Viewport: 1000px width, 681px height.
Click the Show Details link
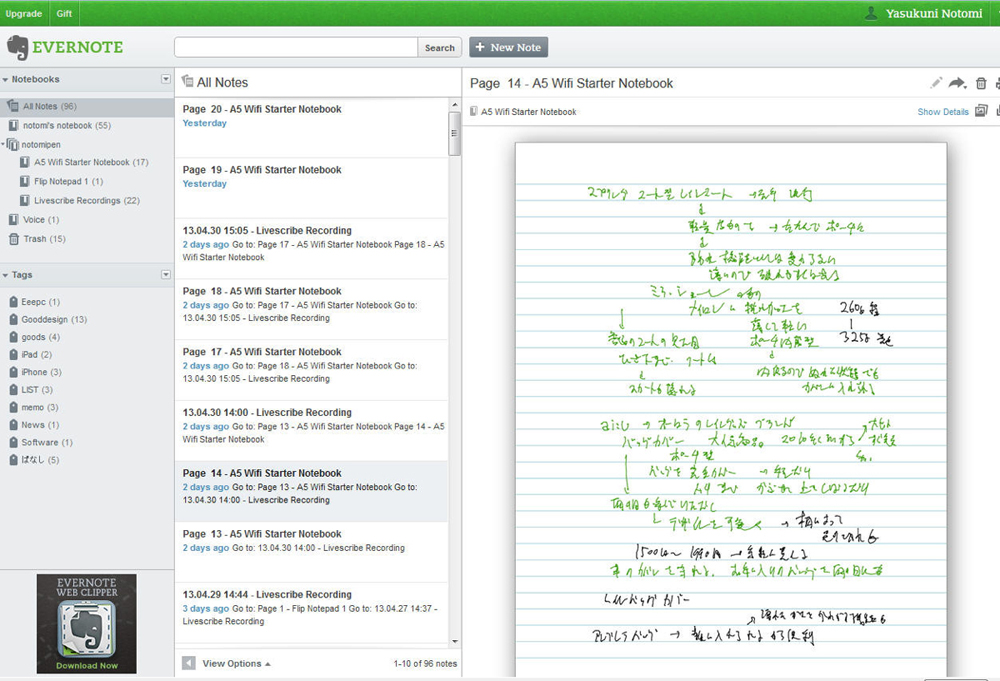point(942,112)
